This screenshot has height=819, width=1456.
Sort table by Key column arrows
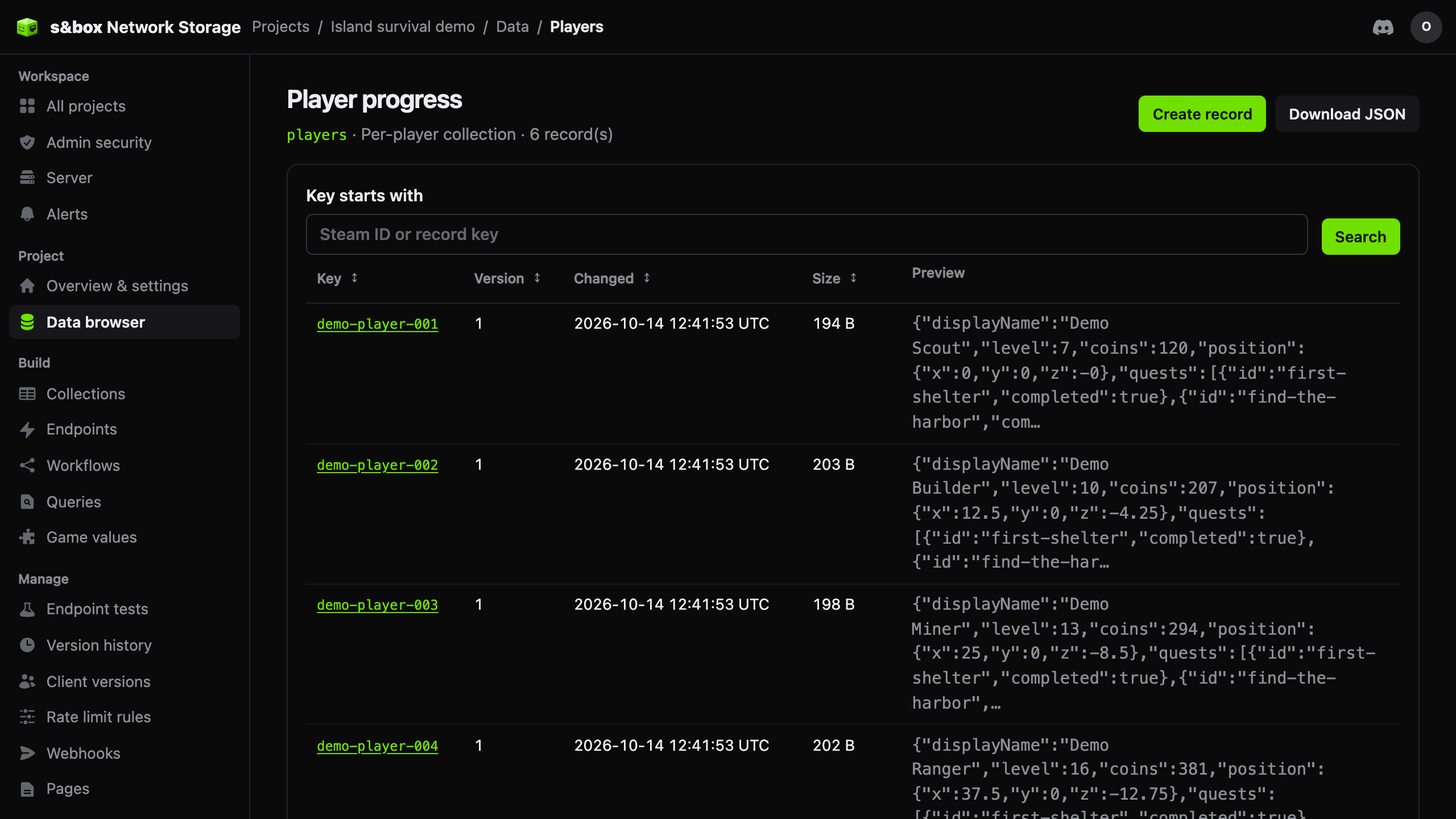pos(354,278)
